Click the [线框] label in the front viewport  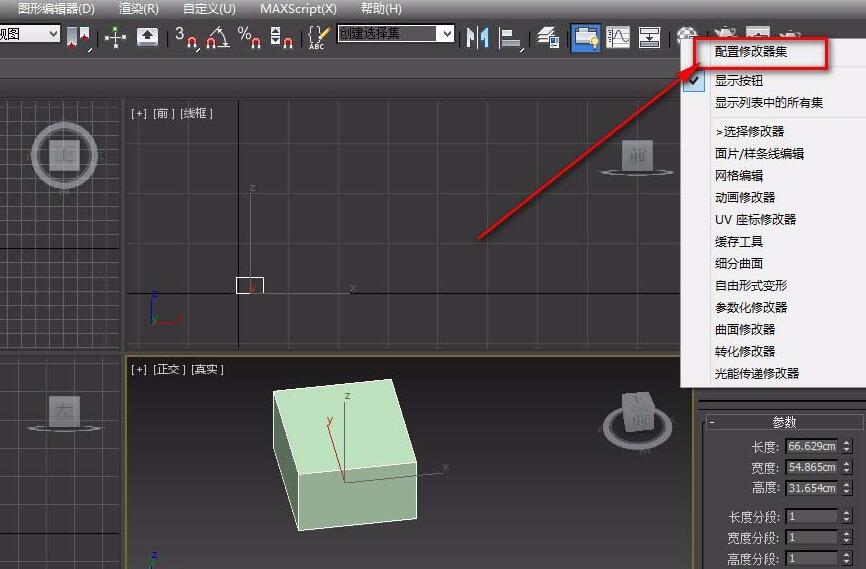[x=196, y=113]
